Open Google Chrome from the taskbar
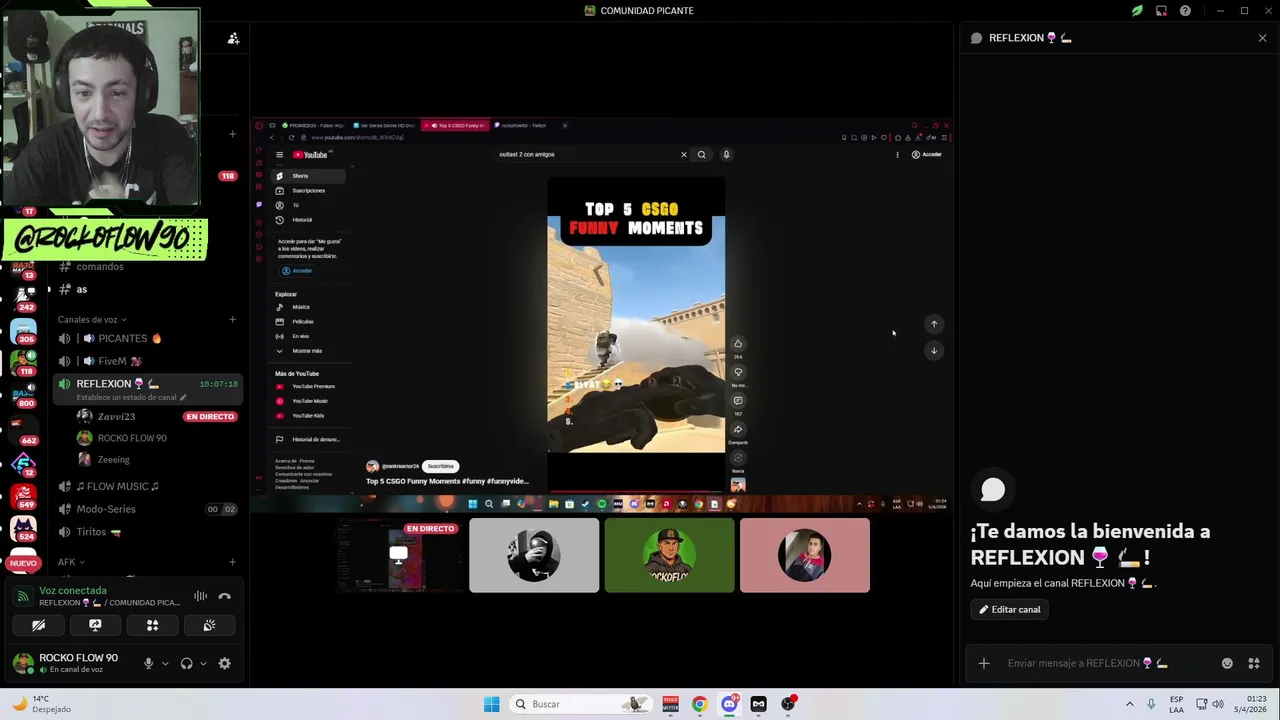The image size is (1280, 720). (x=699, y=704)
